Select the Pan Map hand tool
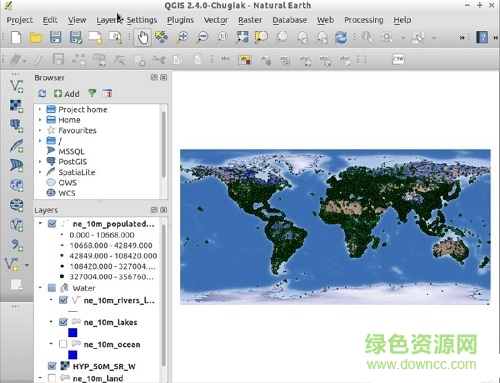 pos(143,37)
